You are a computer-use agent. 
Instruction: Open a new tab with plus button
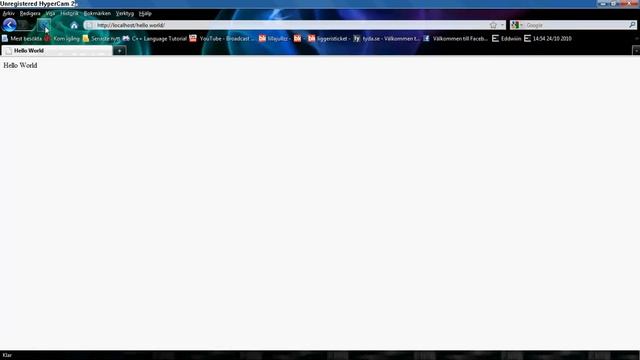point(120,51)
